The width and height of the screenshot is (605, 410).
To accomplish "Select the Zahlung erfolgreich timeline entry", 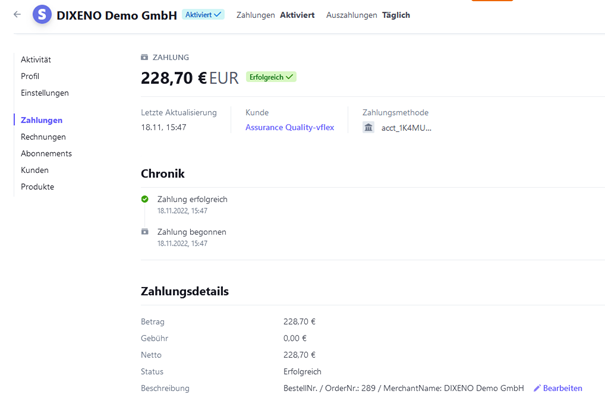I will [192, 199].
